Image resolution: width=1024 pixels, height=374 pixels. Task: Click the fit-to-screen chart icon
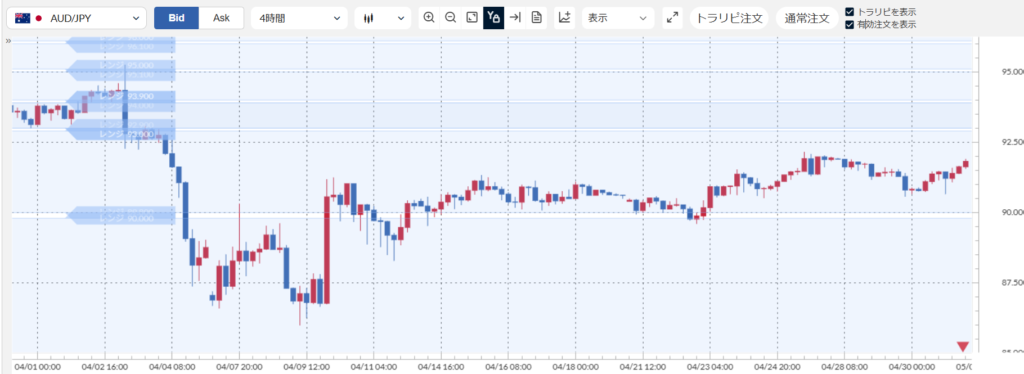click(x=472, y=18)
